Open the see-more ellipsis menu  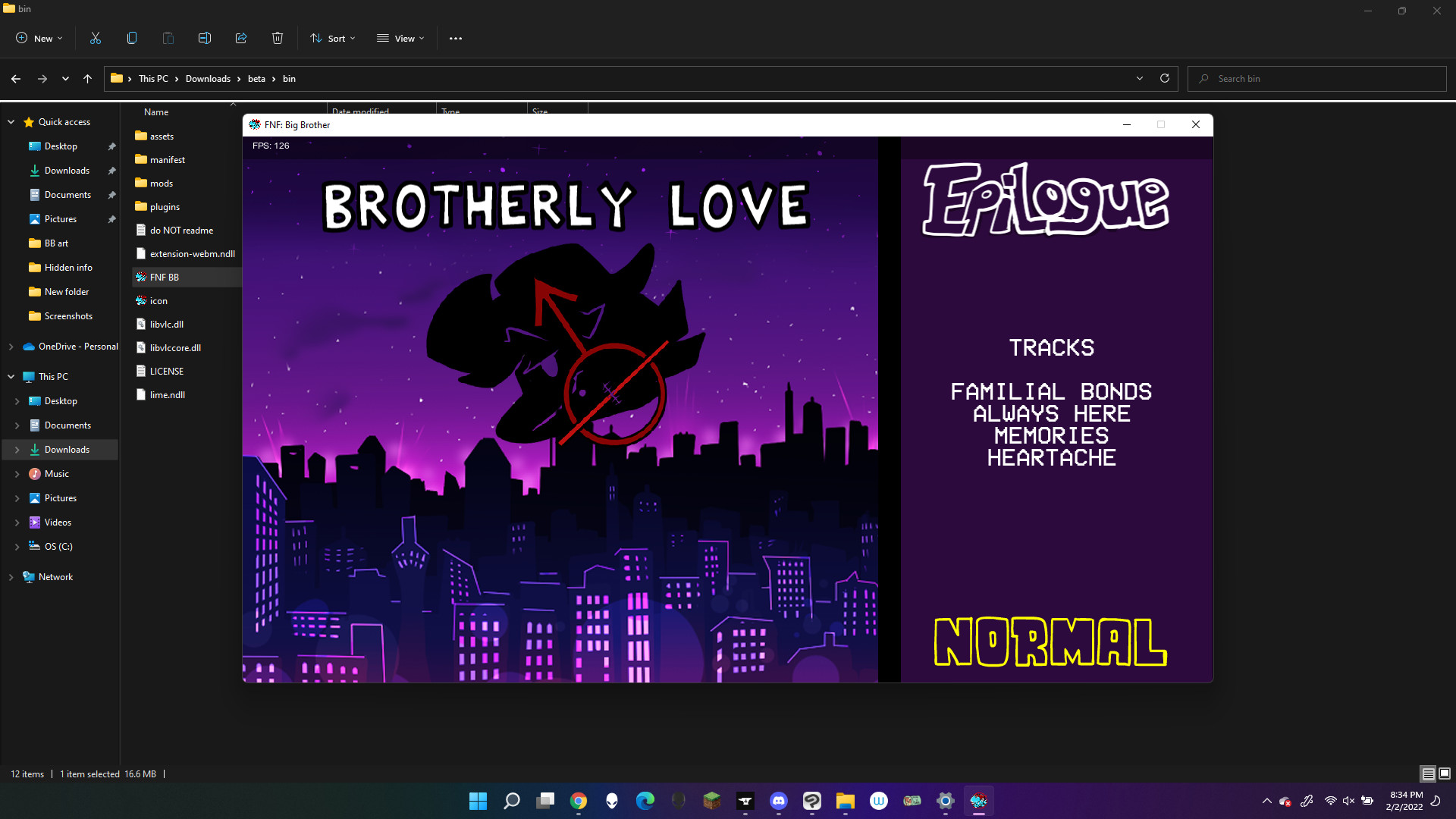456,38
